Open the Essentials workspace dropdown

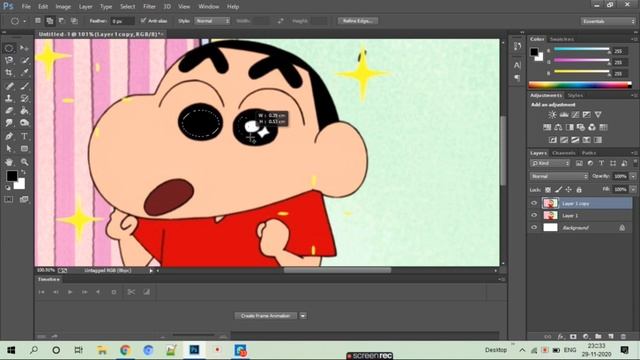tap(608, 21)
